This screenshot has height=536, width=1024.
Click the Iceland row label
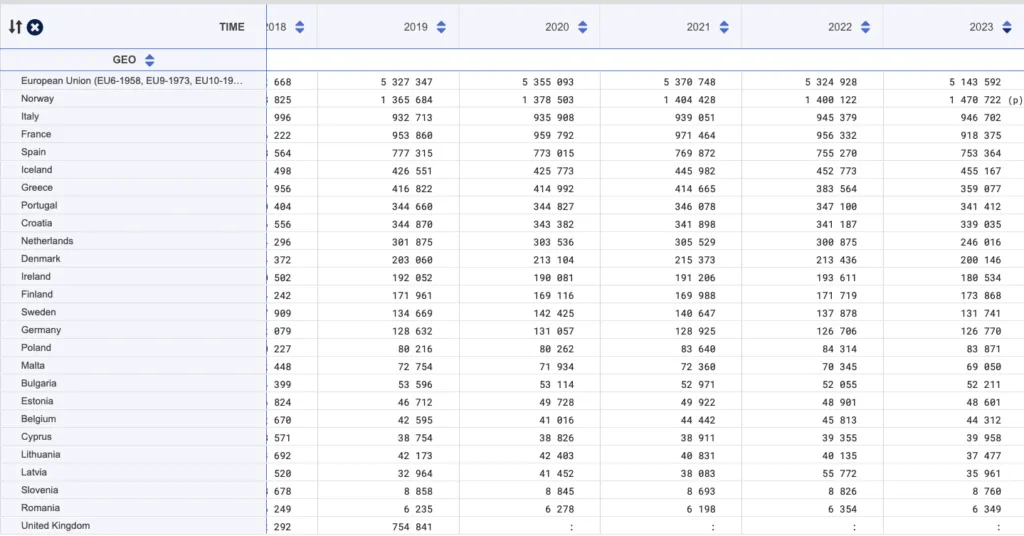pos(36,170)
